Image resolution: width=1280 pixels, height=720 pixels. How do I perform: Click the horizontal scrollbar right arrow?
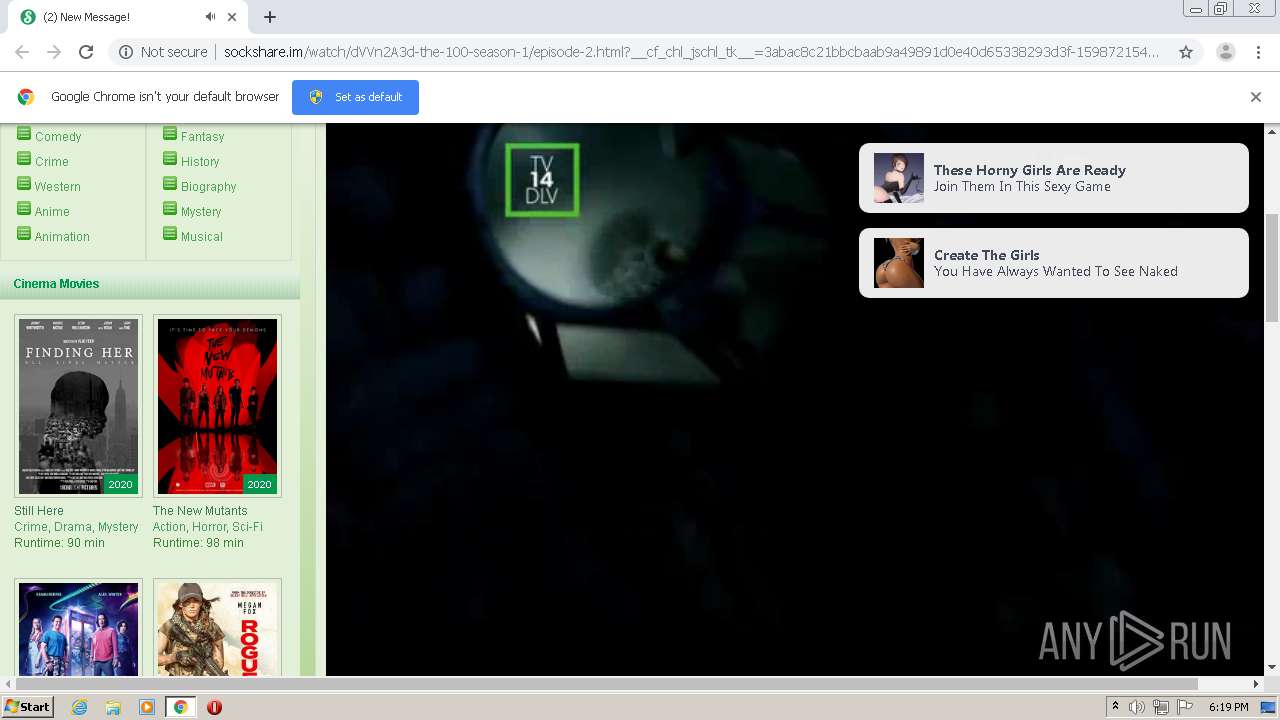point(1256,684)
